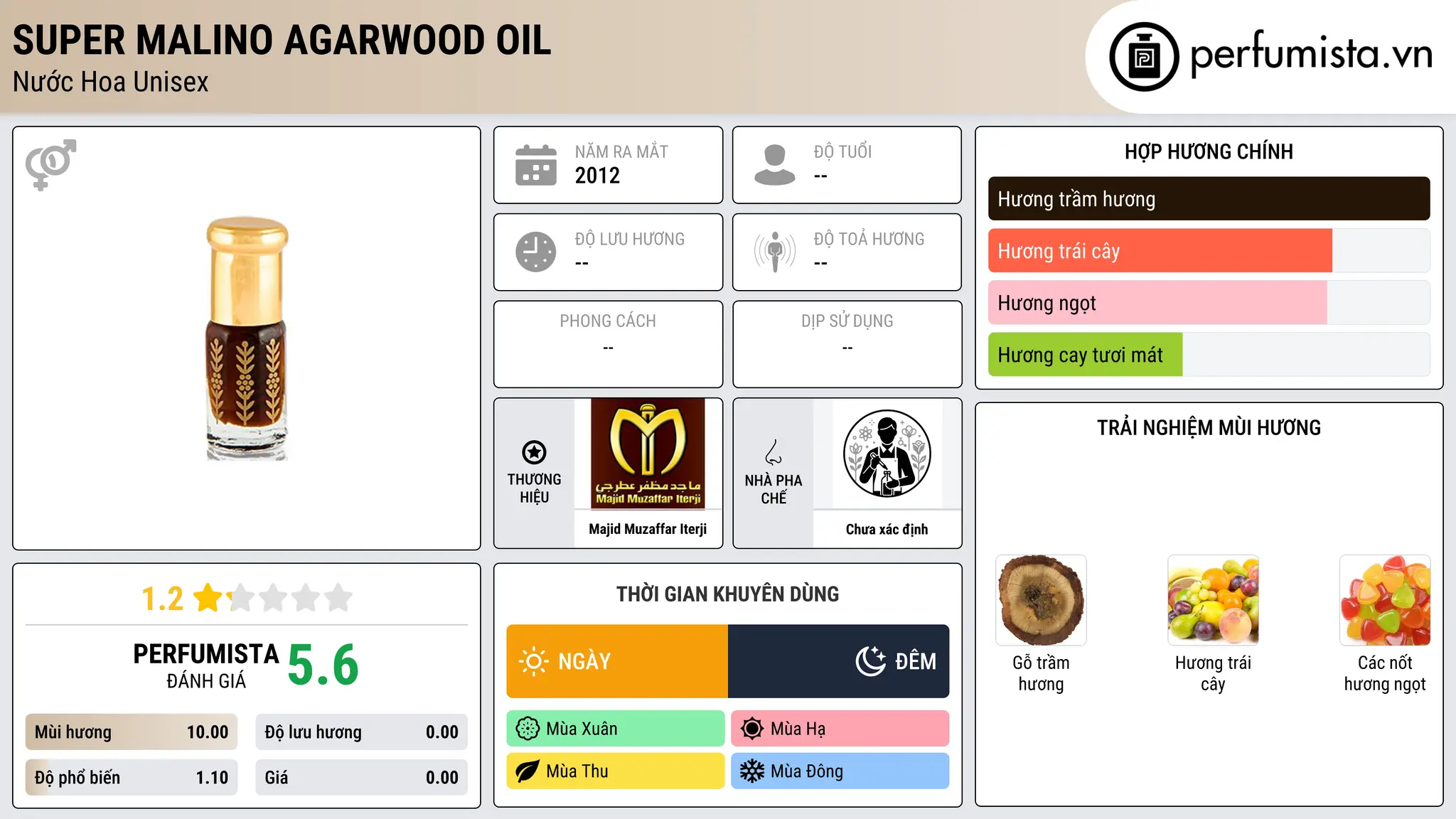Click the Perfumista đánh giá label
Screen dimensions: 1456x819
pyautogui.click(x=206, y=665)
